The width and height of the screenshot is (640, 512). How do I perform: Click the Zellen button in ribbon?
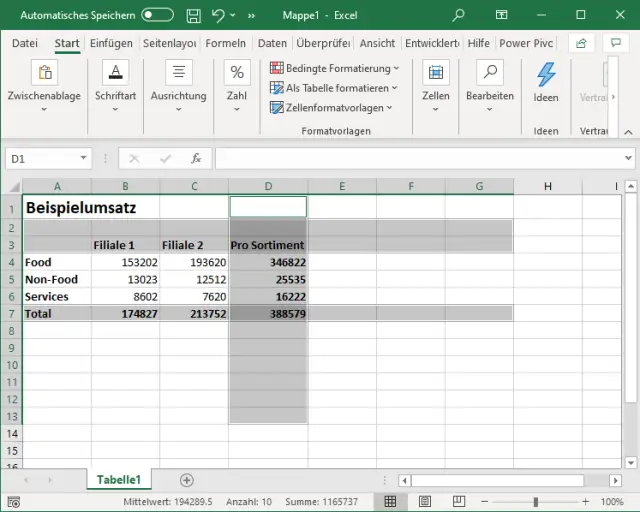[435, 85]
